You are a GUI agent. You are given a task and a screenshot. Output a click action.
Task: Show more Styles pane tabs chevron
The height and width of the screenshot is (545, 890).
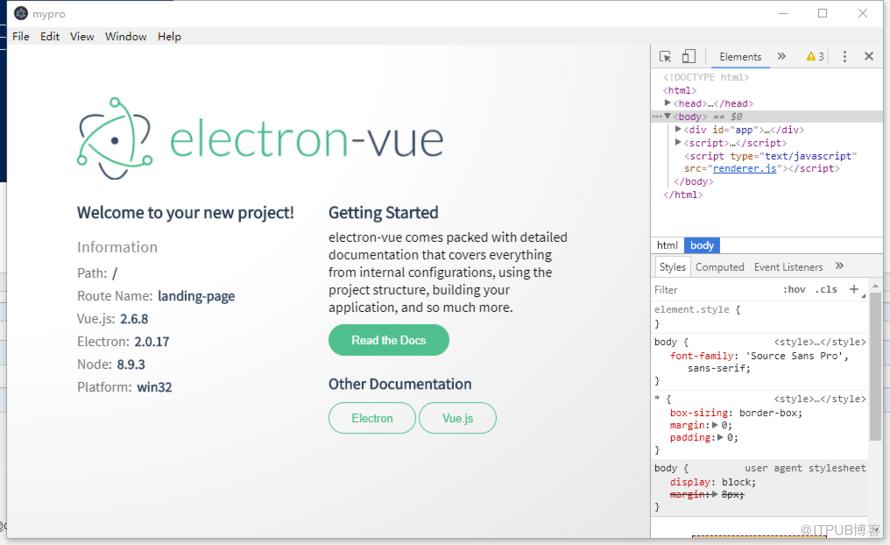tap(839, 266)
